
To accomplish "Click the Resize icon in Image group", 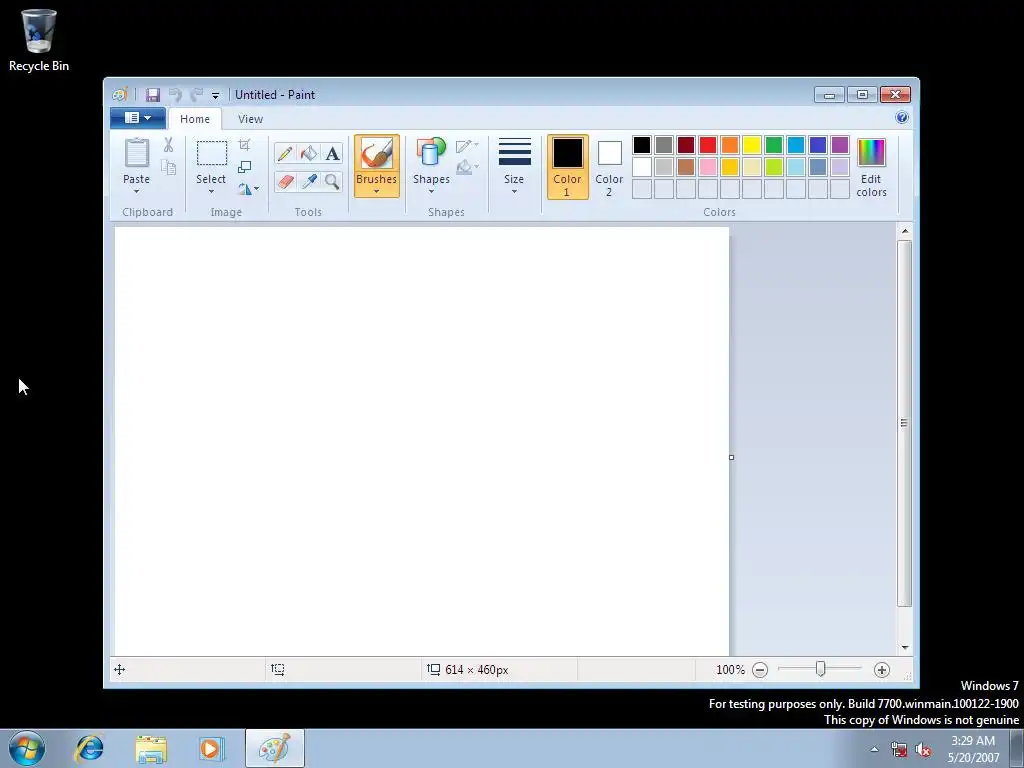I will click(x=244, y=167).
